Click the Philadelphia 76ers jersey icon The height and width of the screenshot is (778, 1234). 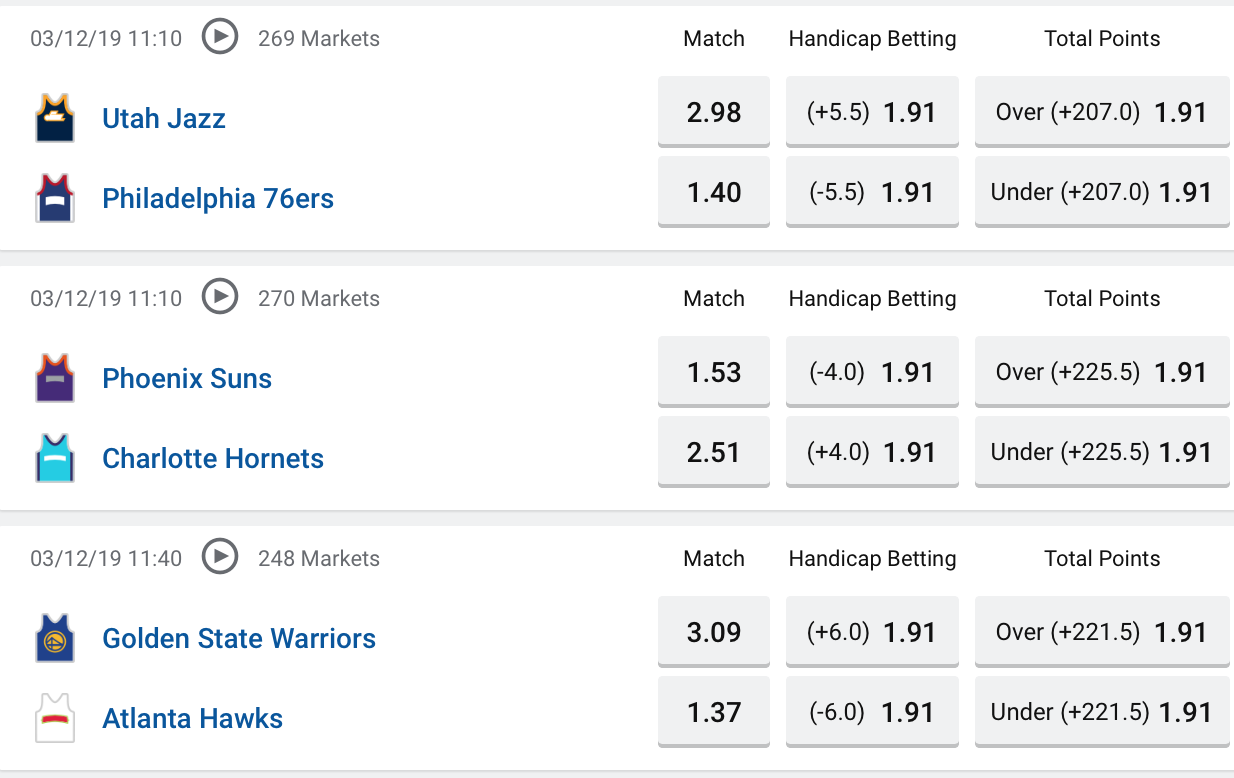pyautogui.click(x=55, y=198)
